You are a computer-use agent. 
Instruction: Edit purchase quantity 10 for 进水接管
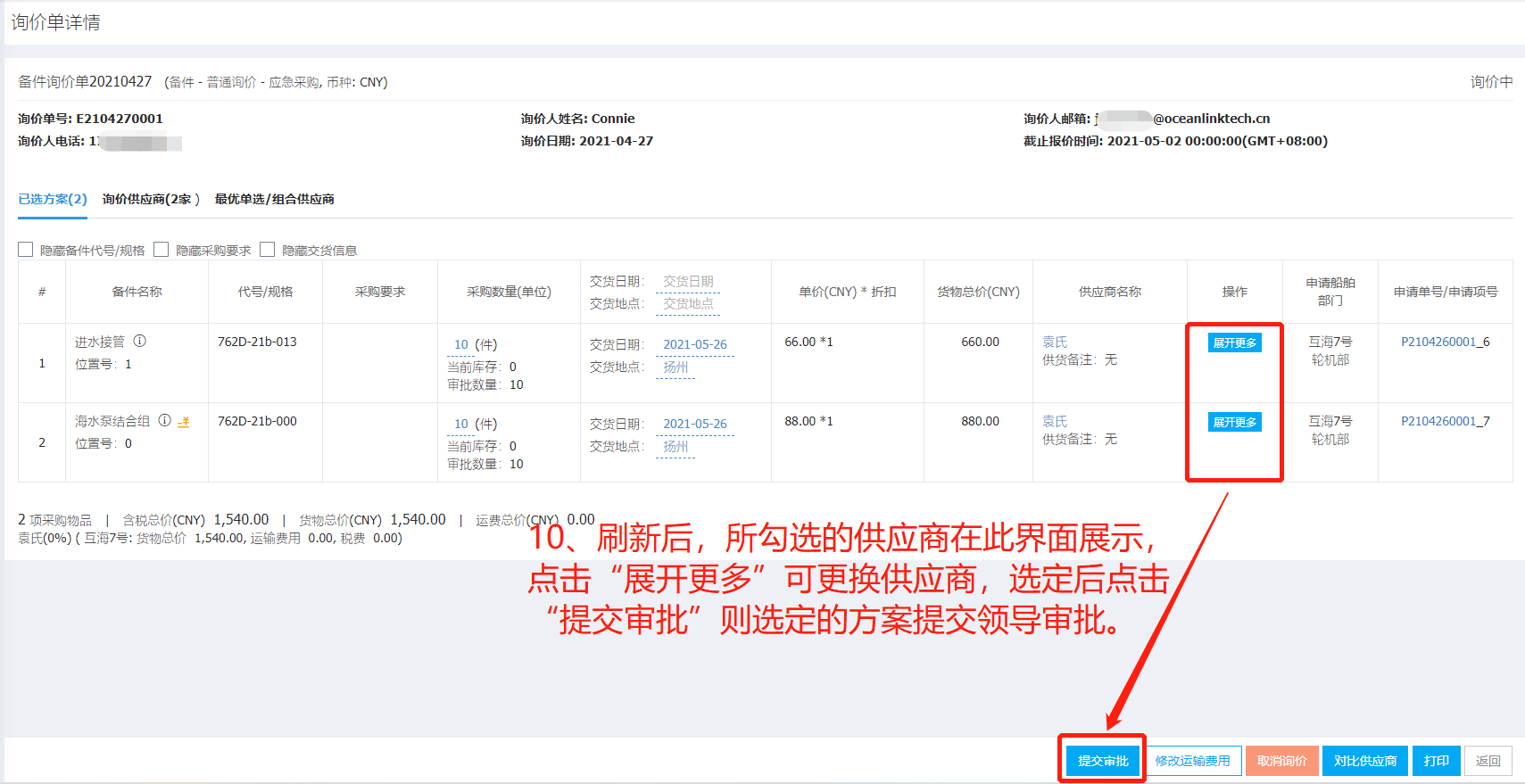tap(461, 344)
